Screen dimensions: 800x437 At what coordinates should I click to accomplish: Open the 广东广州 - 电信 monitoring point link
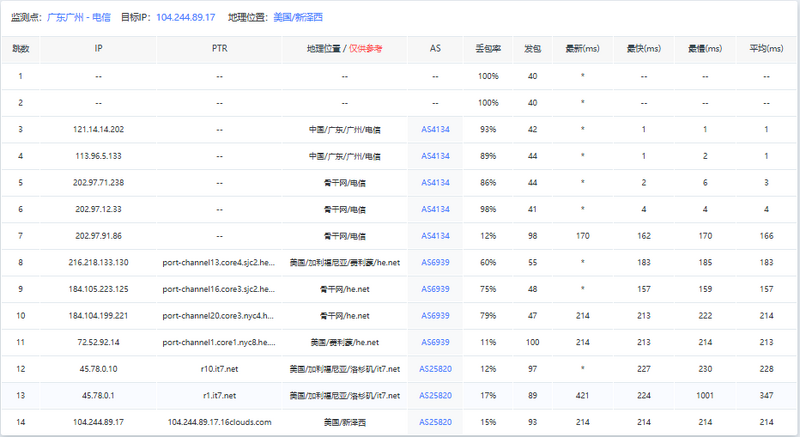click(79, 17)
